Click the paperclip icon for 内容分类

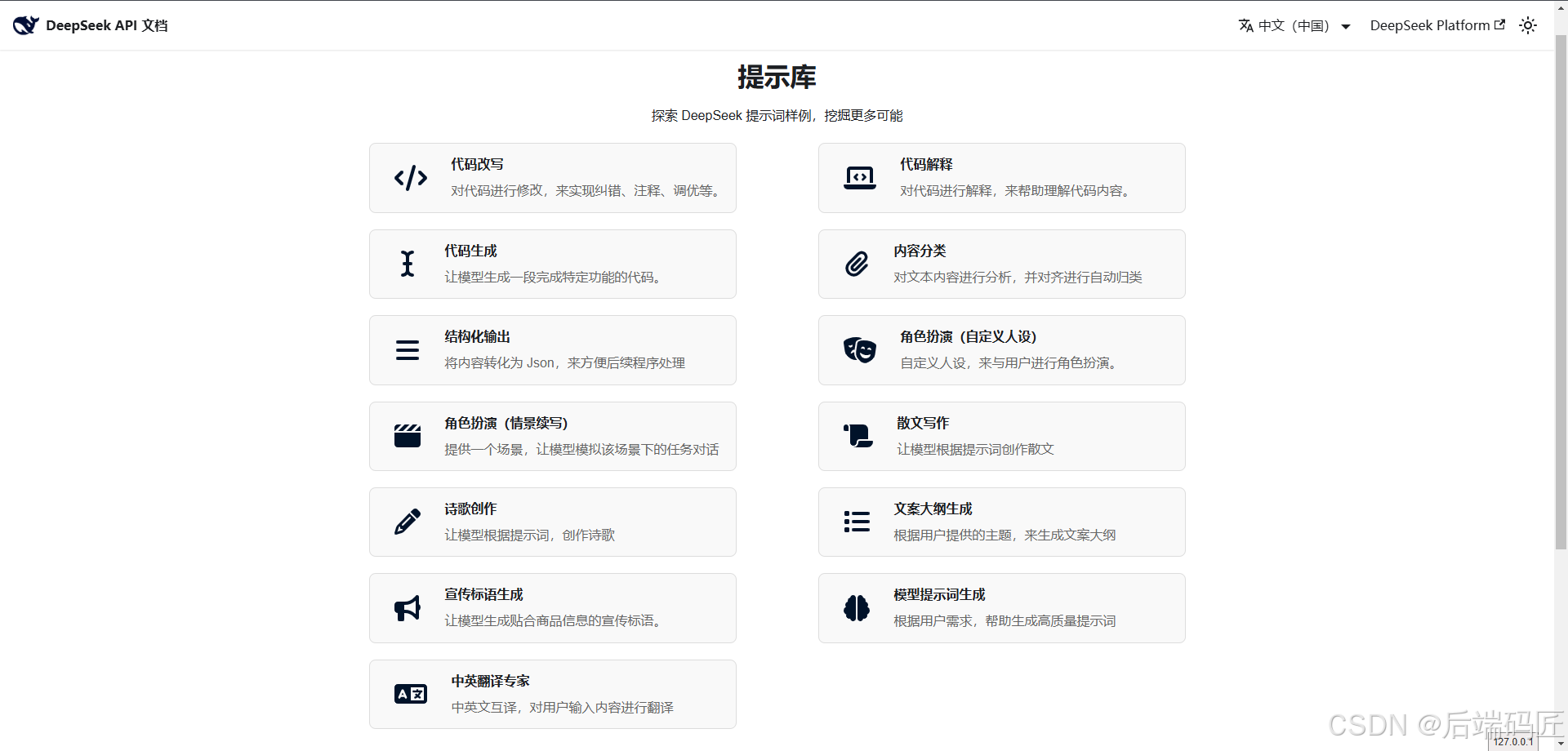coord(857,264)
